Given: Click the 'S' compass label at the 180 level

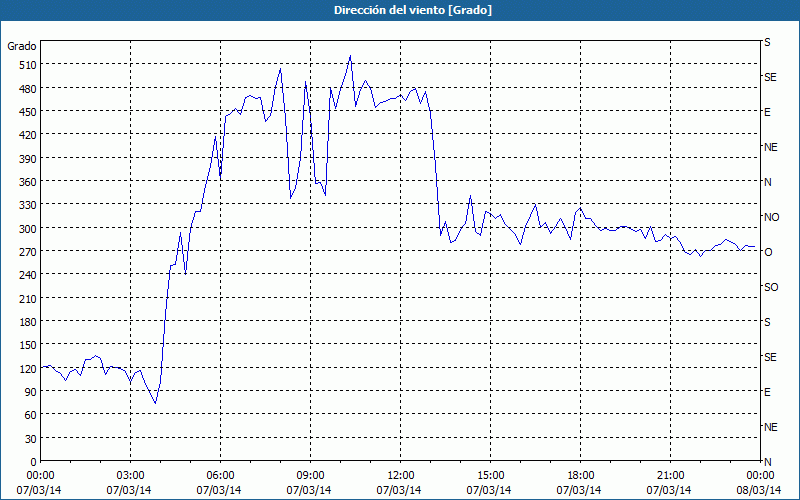Looking at the screenshot, I should tap(767, 322).
